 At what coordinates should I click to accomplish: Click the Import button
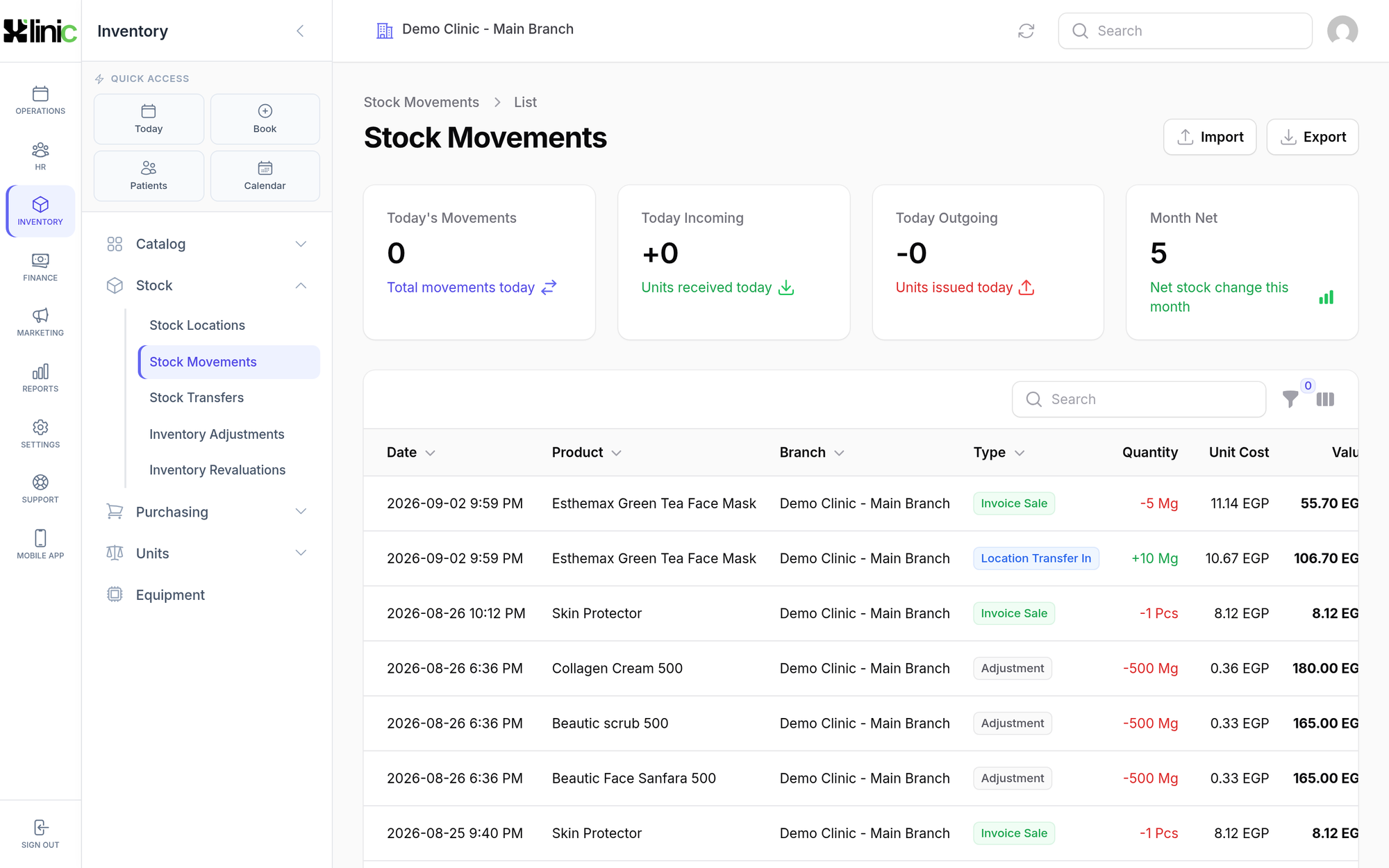click(1210, 137)
